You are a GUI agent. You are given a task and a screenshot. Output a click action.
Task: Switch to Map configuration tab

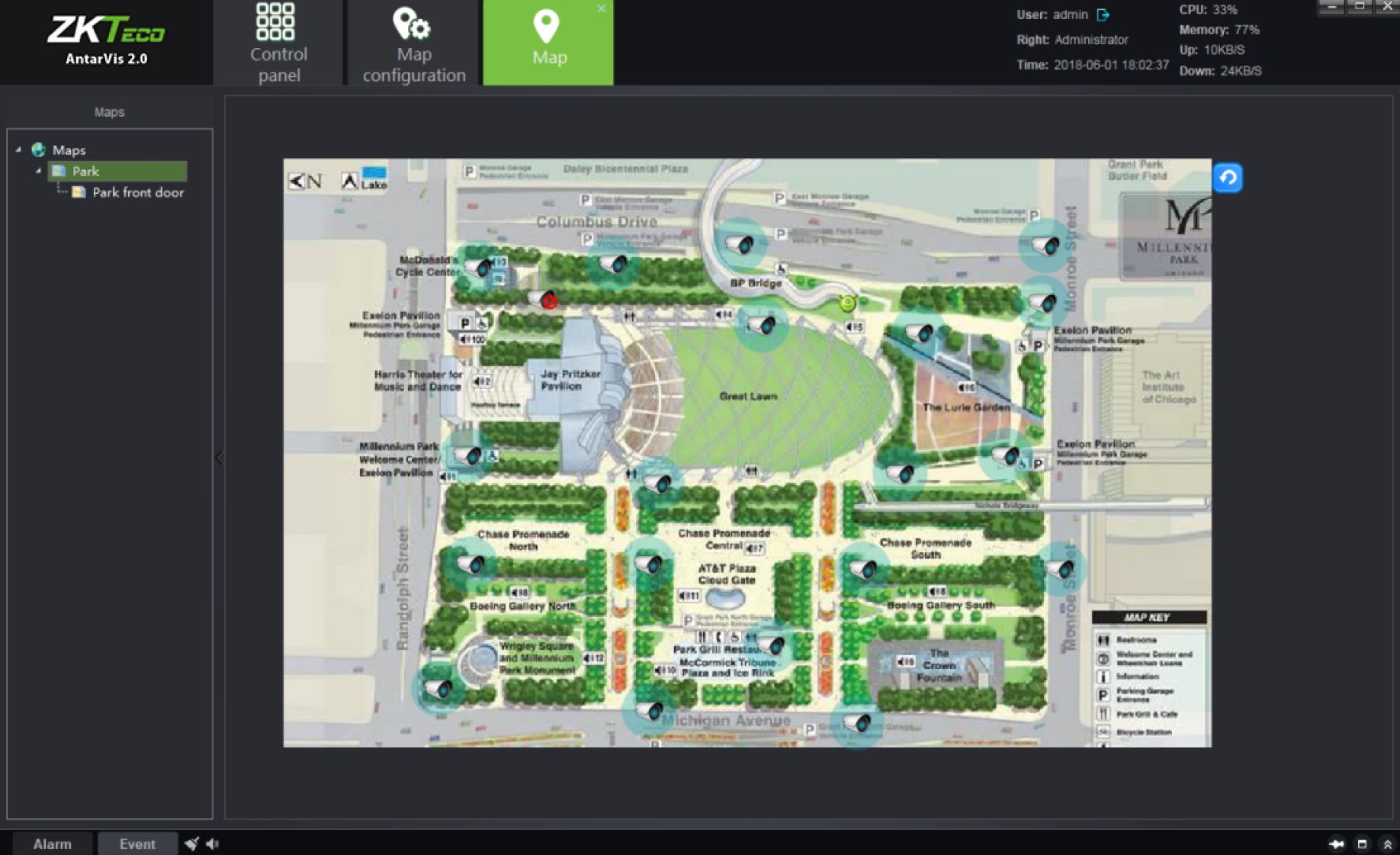pos(413,43)
